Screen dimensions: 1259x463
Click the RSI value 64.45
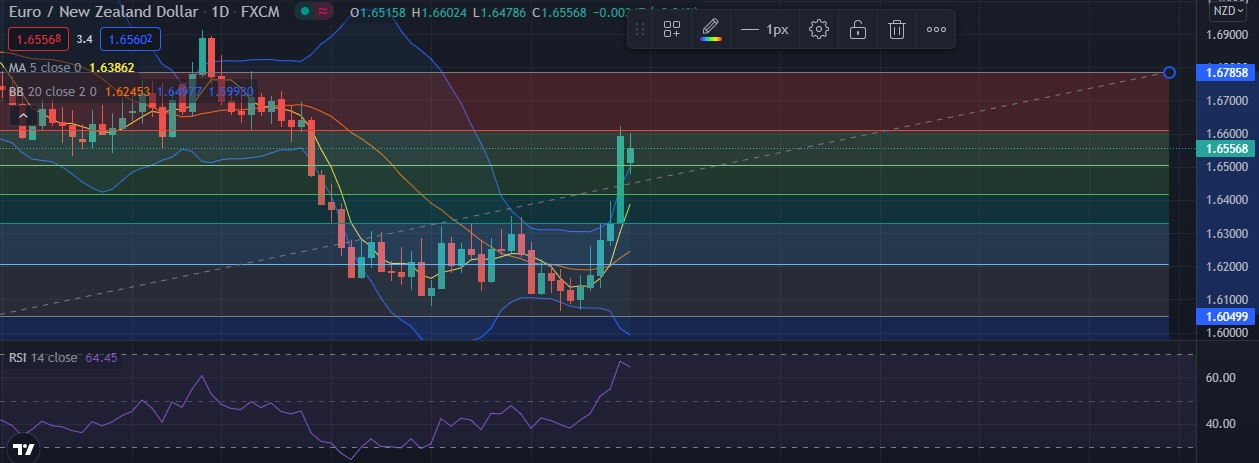(102, 358)
